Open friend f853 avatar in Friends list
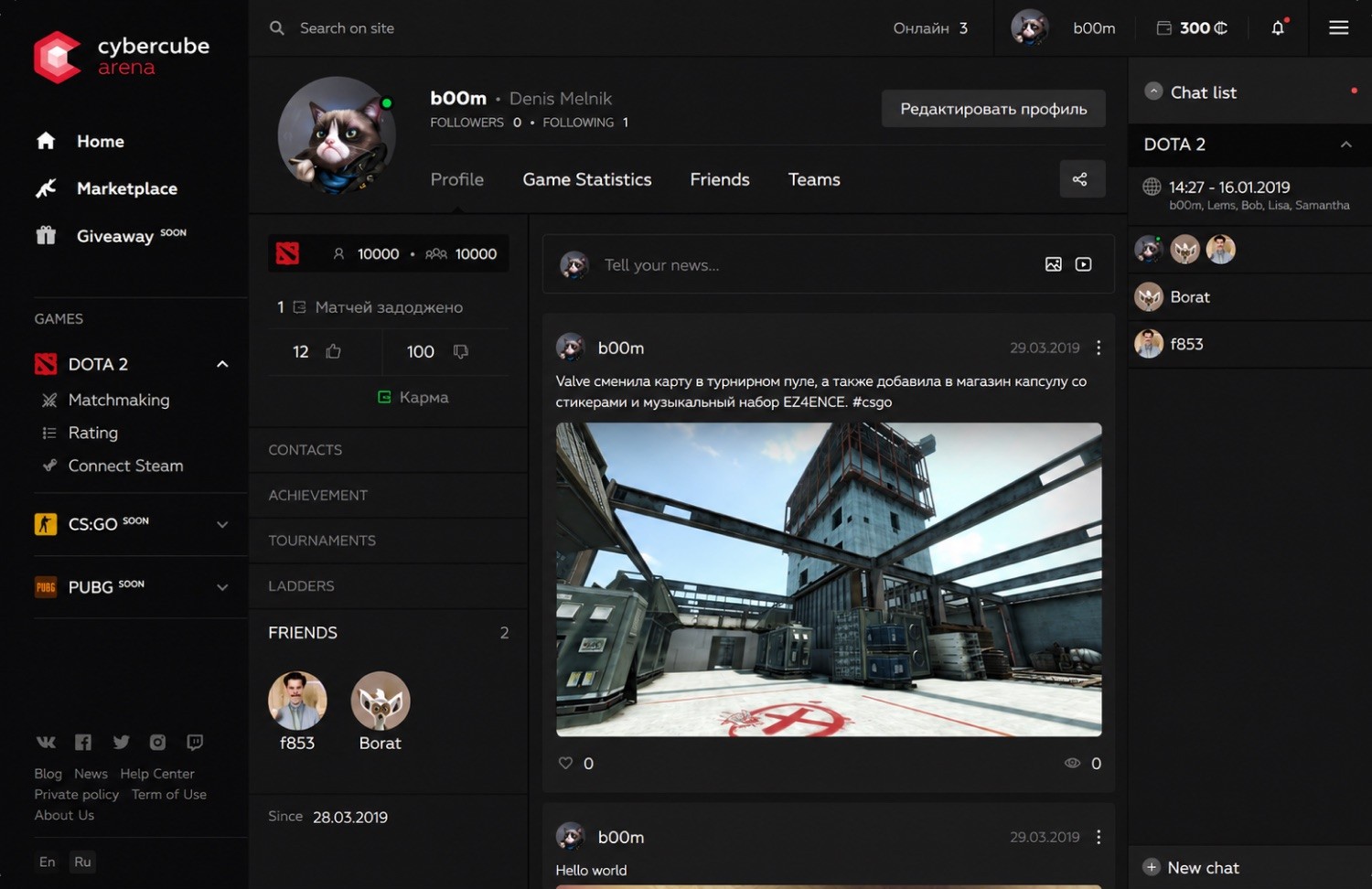Image resolution: width=1372 pixels, height=889 pixels. coord(297,701)
